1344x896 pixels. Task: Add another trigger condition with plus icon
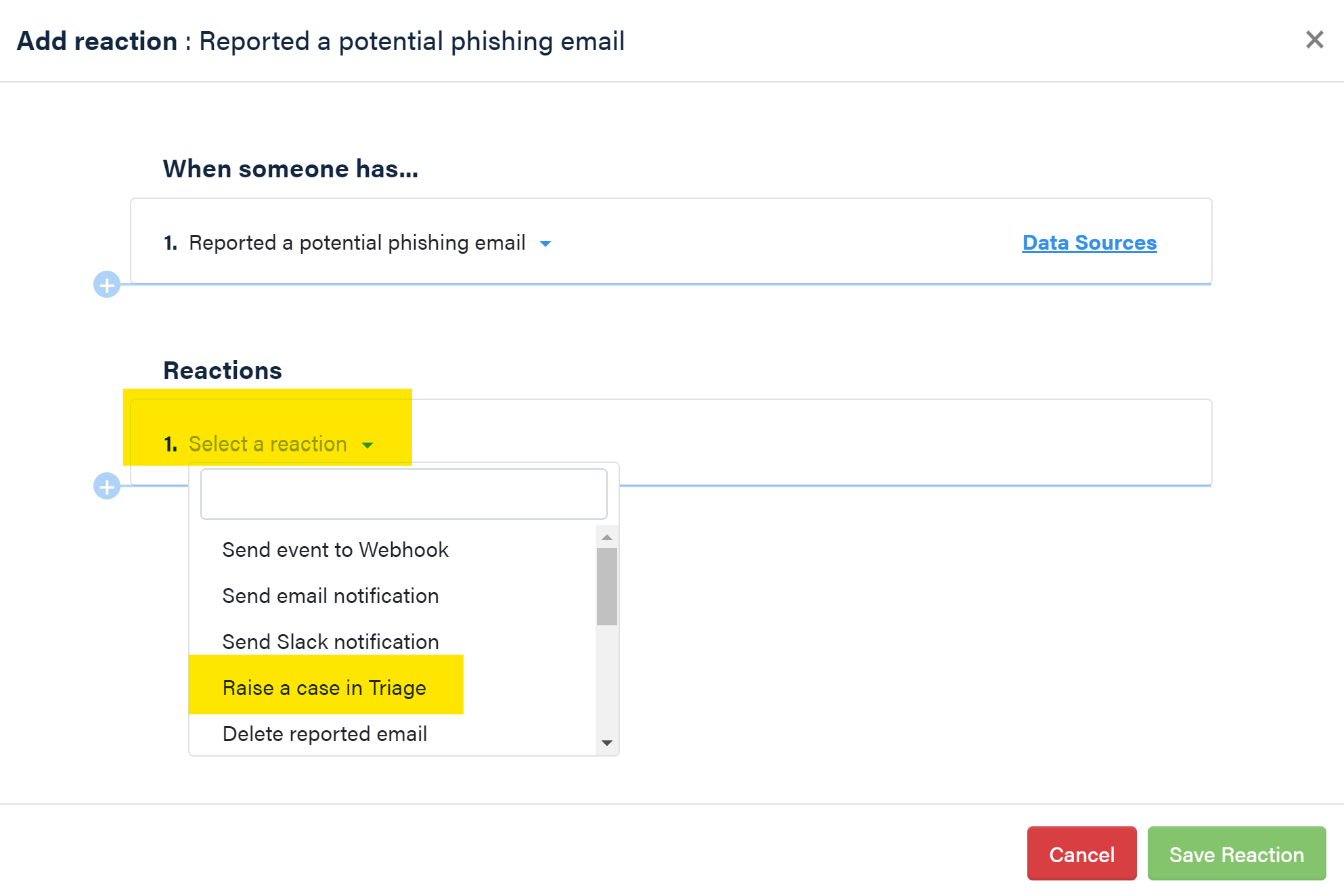pos(107,284)
